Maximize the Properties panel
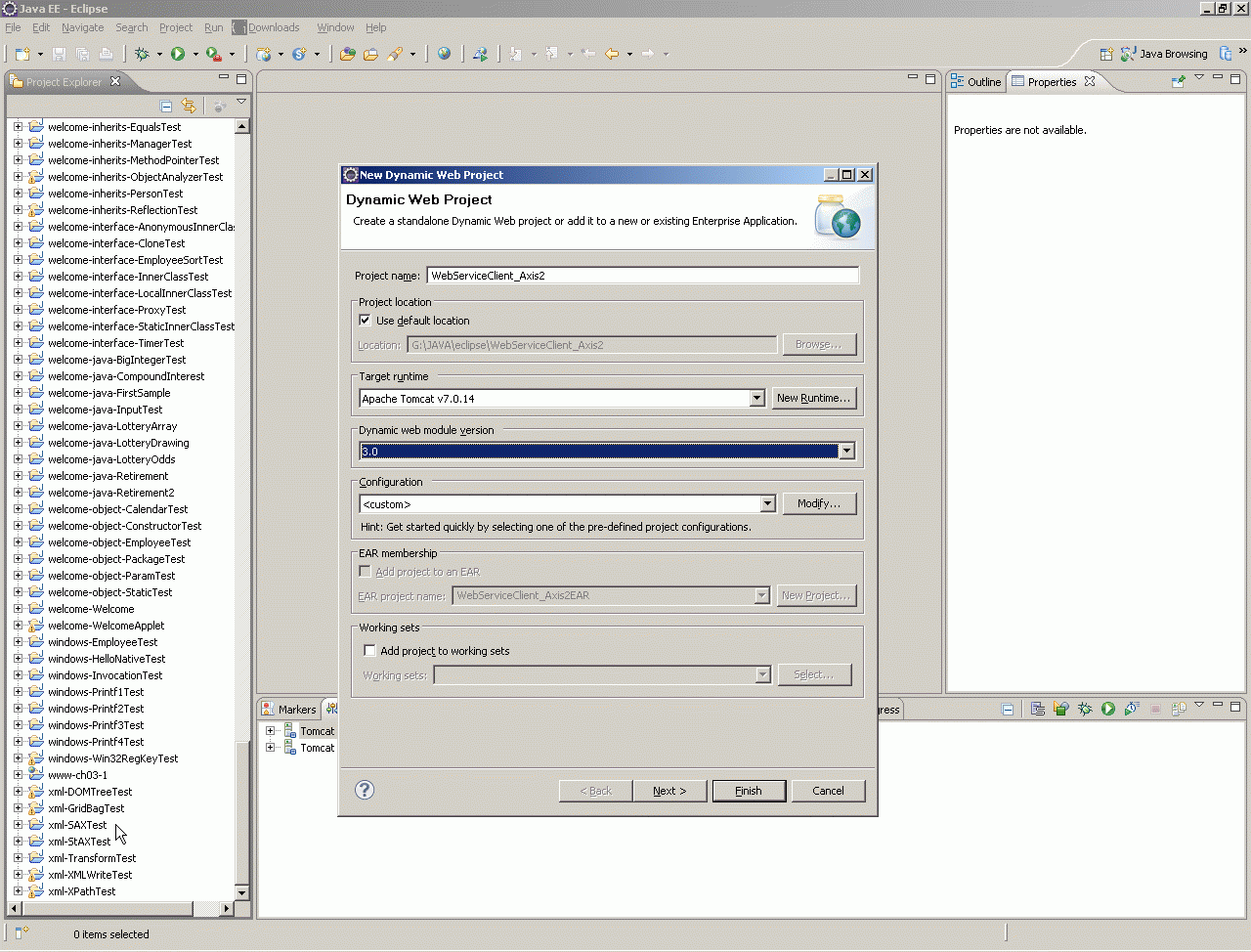This screenshot has height=952, width=1251. tap(1235, 78)
